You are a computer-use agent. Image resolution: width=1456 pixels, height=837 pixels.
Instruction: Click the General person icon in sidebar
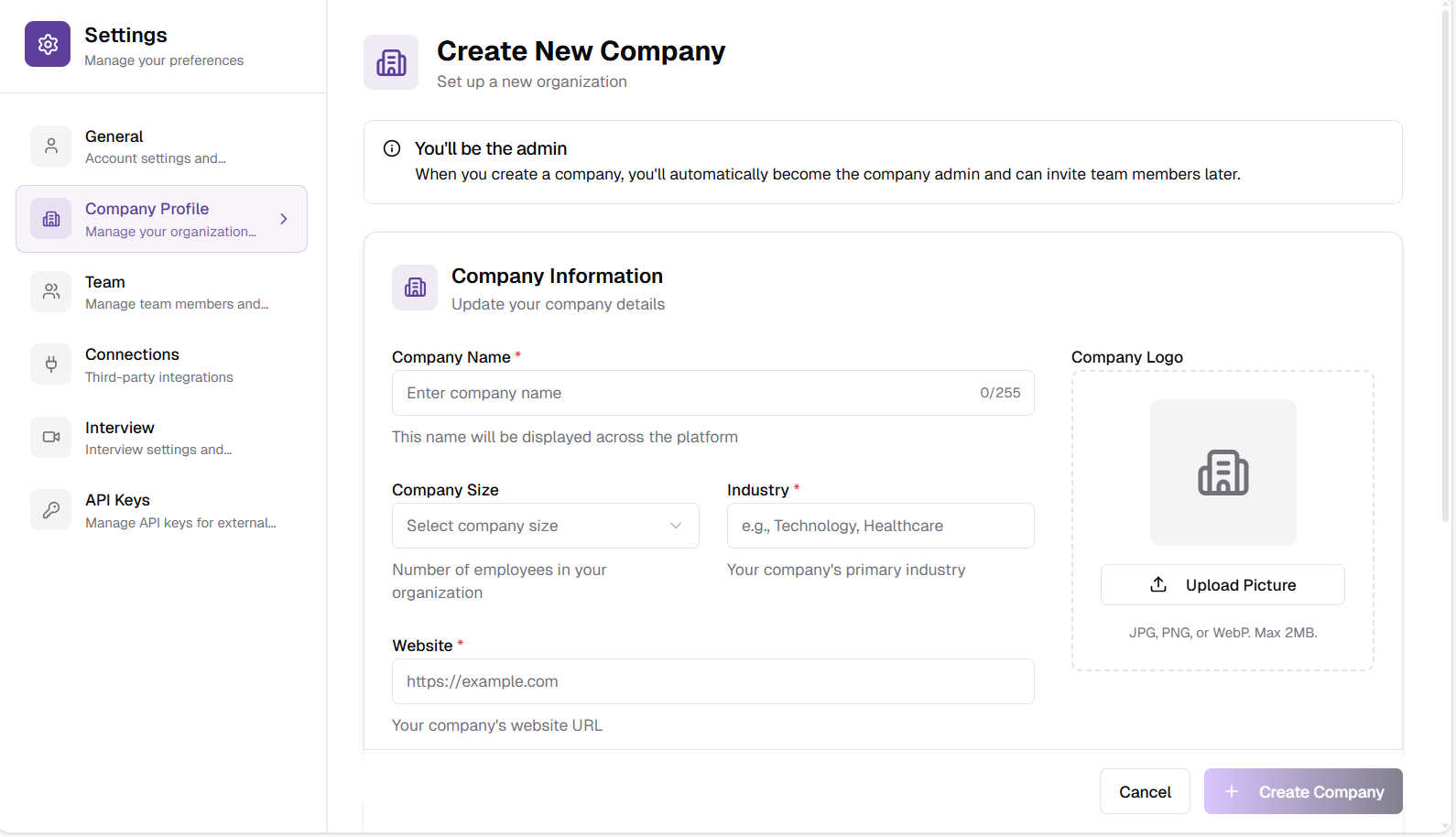51,147
